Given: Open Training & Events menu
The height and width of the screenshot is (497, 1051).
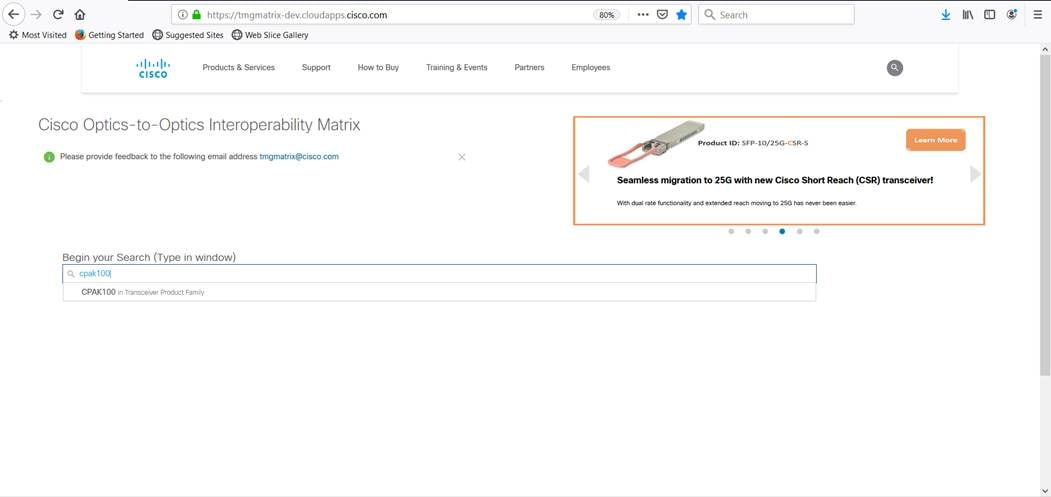Looking at the screenshot, I should pos(456,68).
